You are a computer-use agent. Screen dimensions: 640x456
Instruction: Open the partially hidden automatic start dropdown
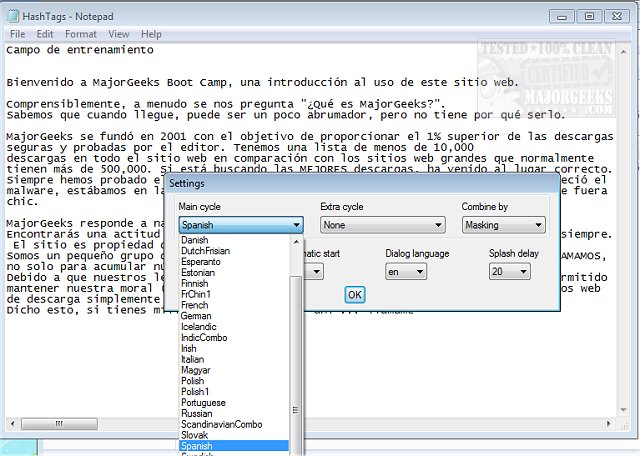point(315,272)
